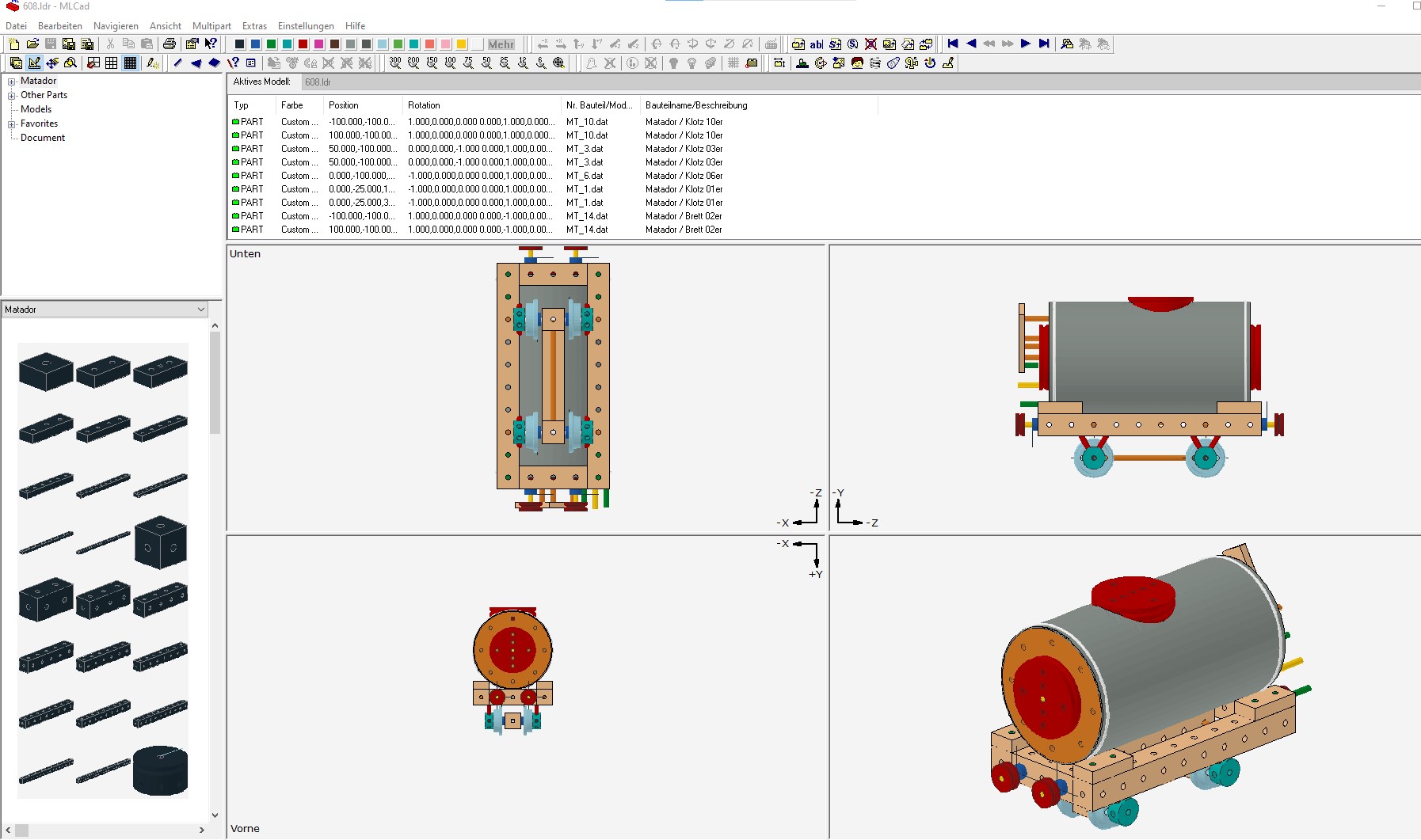Jump to the first step
The height and width of the screenshot is (840, 1421).
coord(953,44)
